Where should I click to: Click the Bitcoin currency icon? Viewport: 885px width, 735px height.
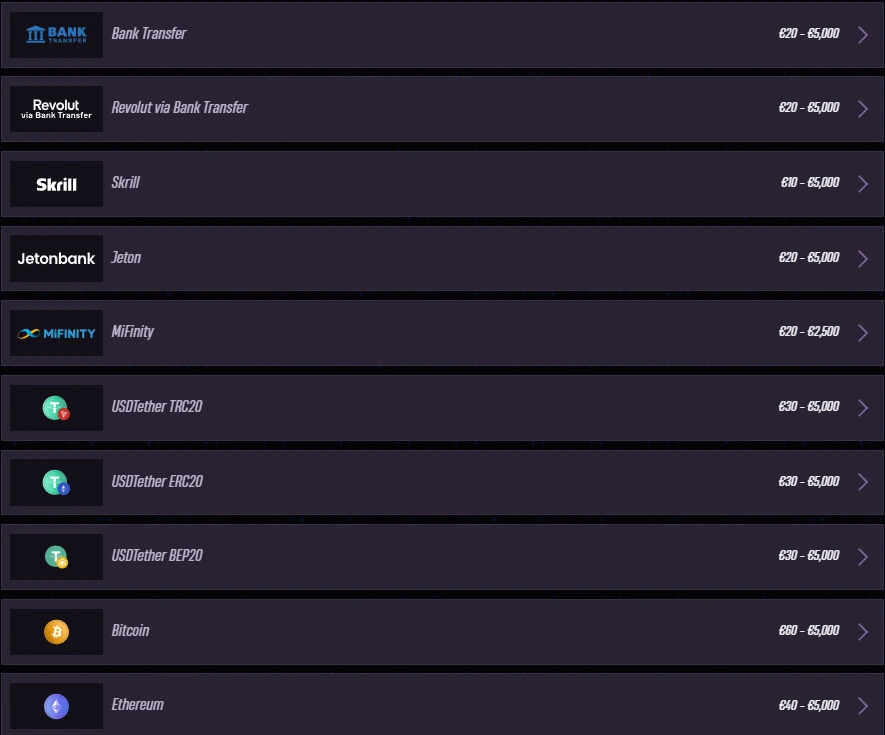click(56, 631)
